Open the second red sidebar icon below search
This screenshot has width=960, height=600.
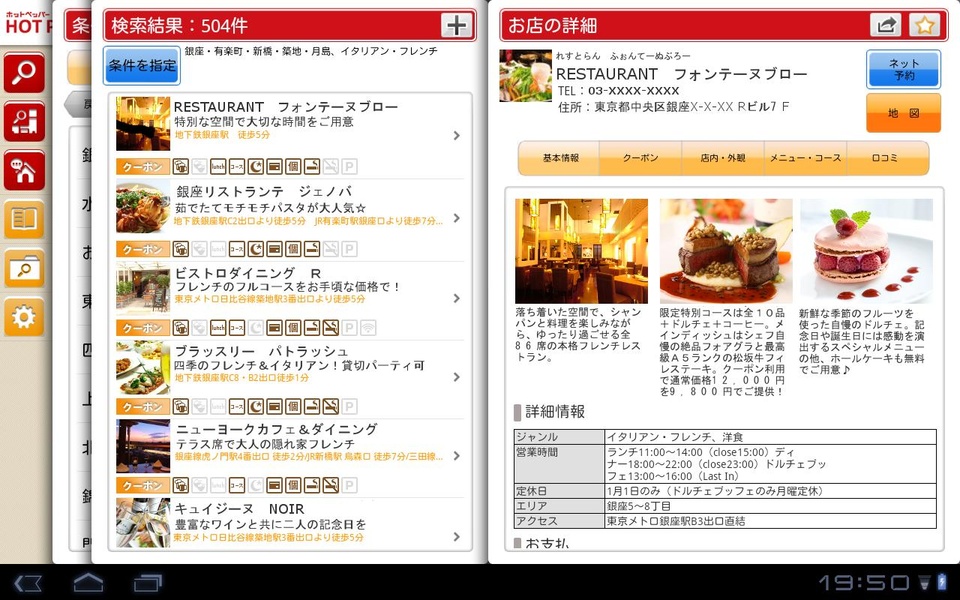click(x=24, y=121)
